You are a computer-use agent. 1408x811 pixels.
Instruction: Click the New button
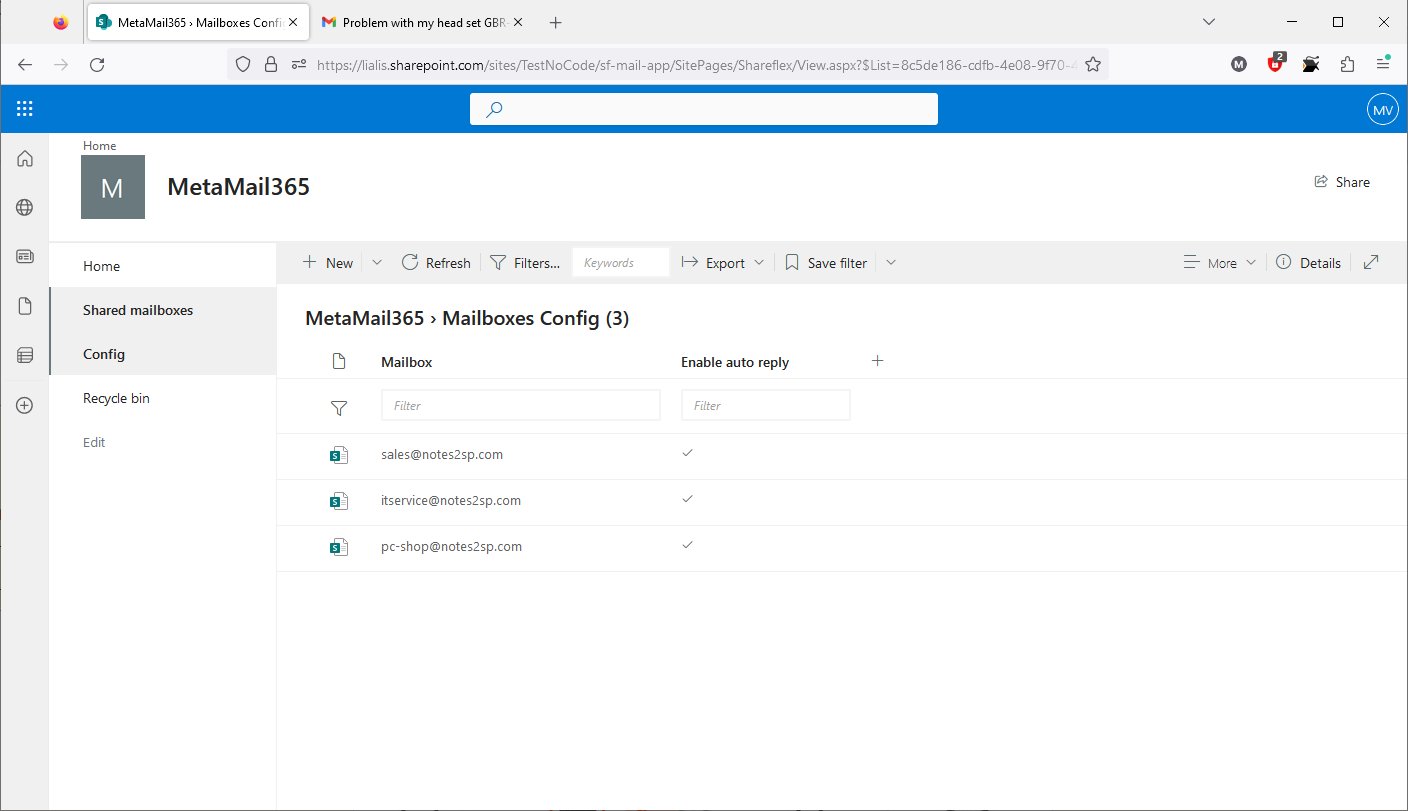(x=328, y=263)
